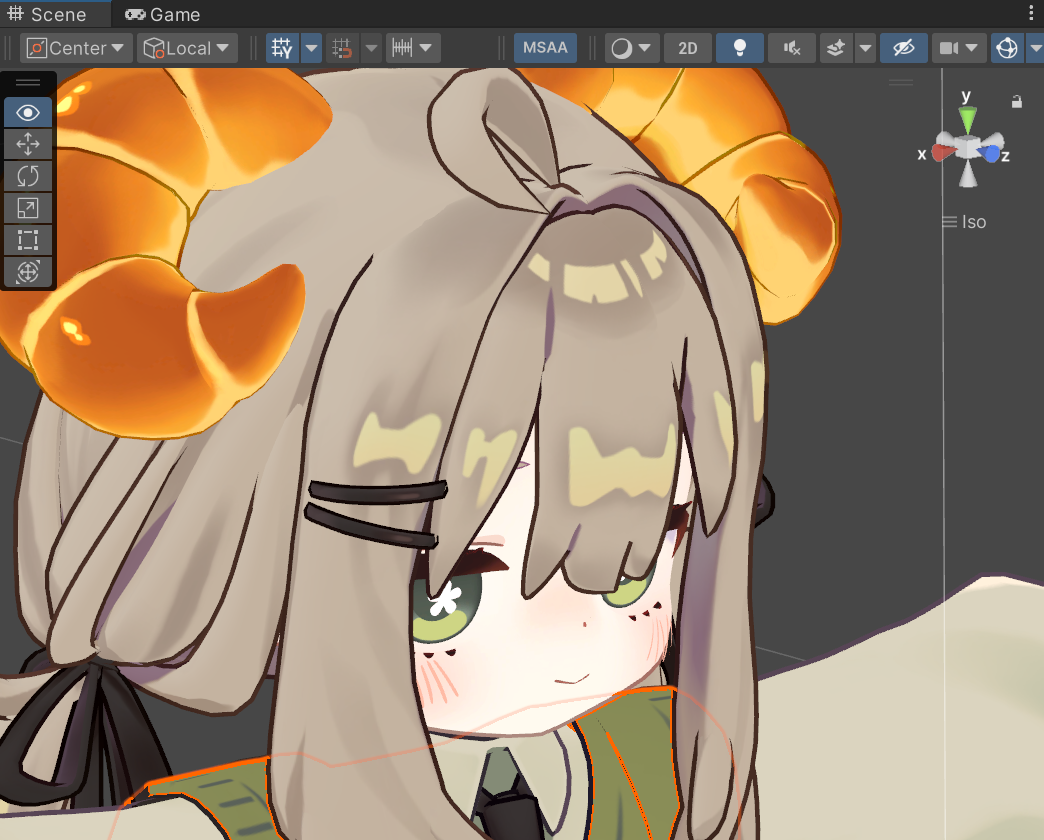Open the grid snapping settings arrow

[372, 48]
